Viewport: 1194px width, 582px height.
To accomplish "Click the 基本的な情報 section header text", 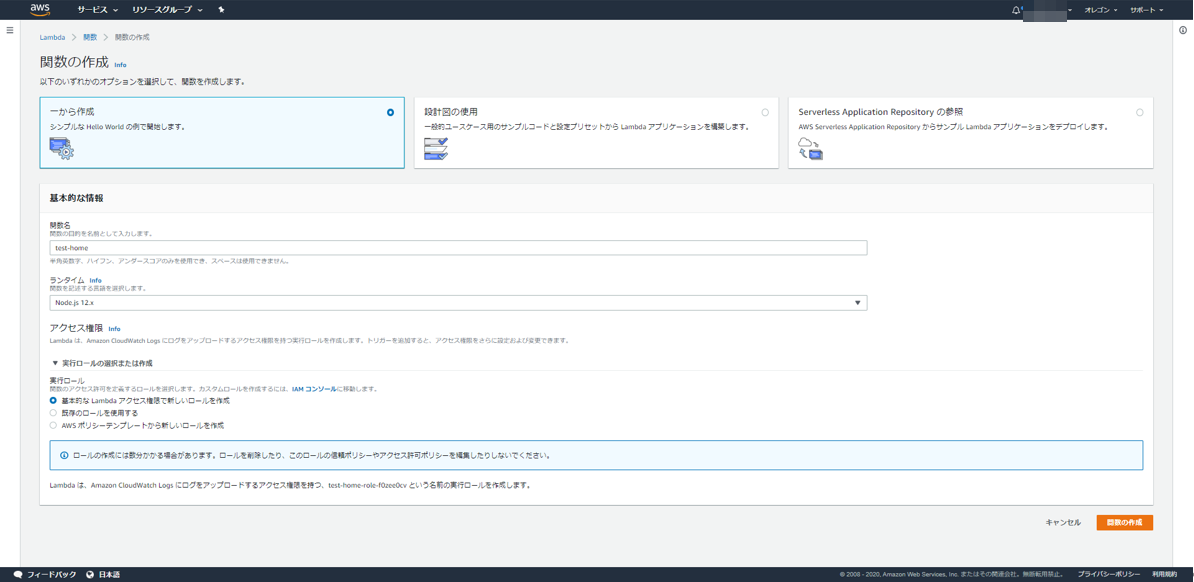I will coord(76,198).
